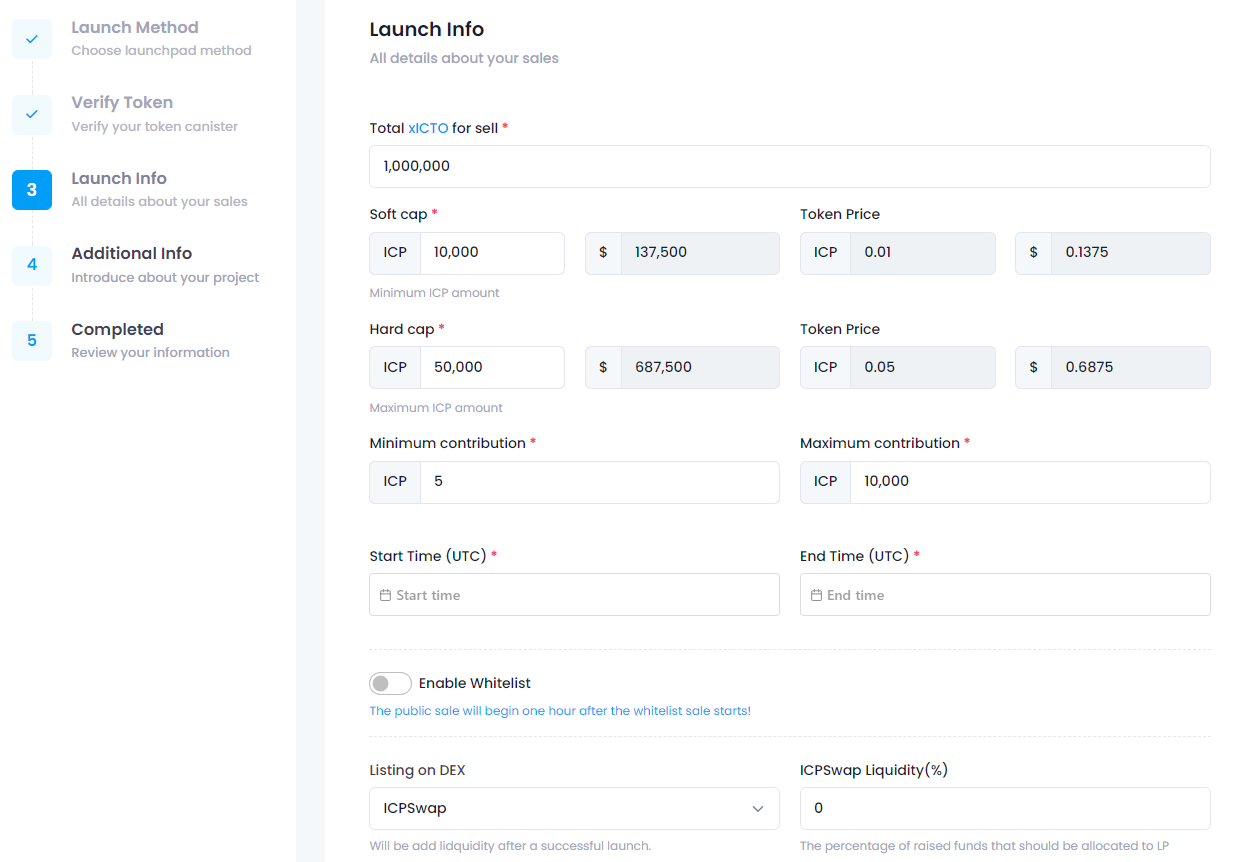The image size is (1243, 862).
Task: Click the step 5 Completed badge
Action: click(x=32, y=341)
